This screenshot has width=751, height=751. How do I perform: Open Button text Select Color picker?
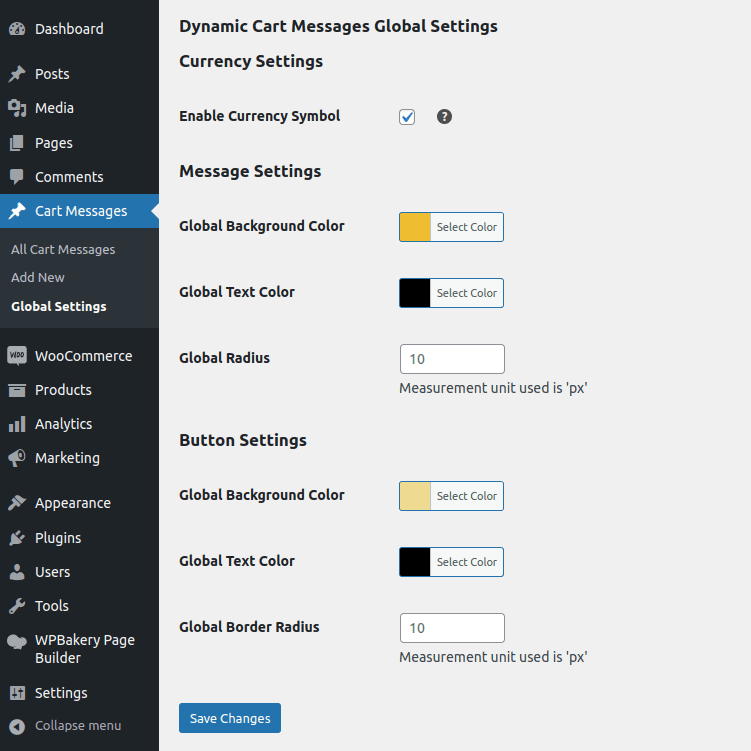pos(466,562)
